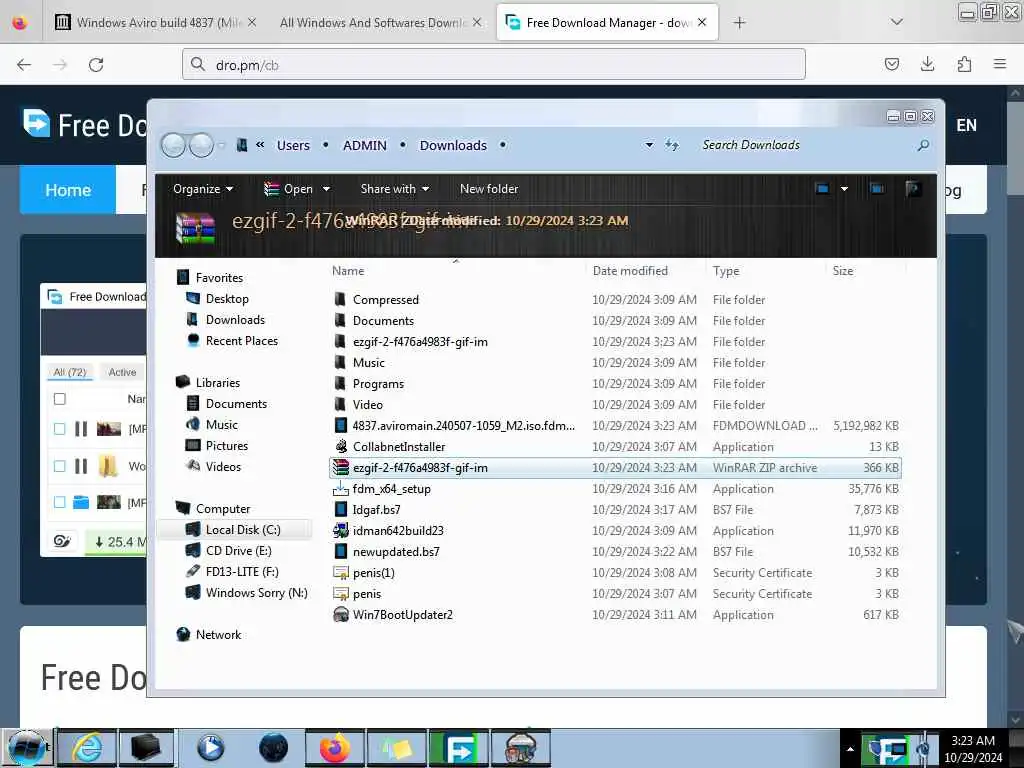The image size is (1024, 768).
Task: Create a New folder in Downloads
Action: click(x=488, y=189)
